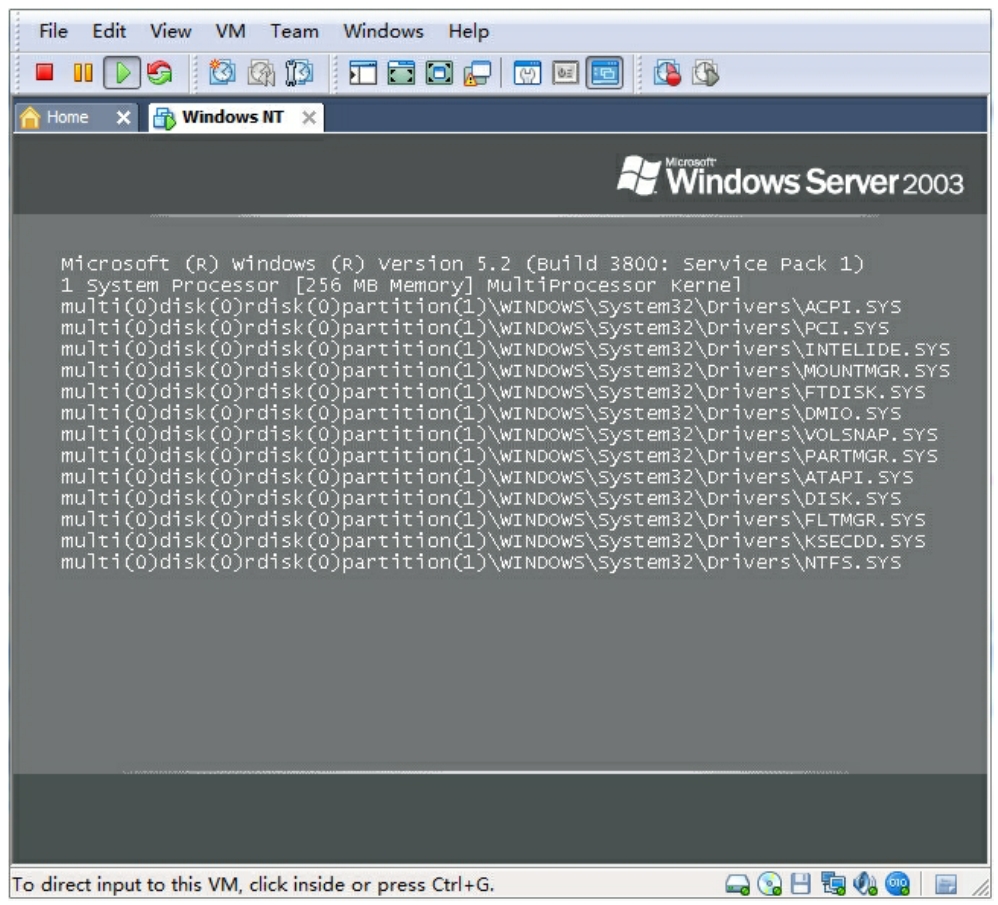998x905 pixels.
Task: Open the snapshot manager
Action: click(298, 73)
